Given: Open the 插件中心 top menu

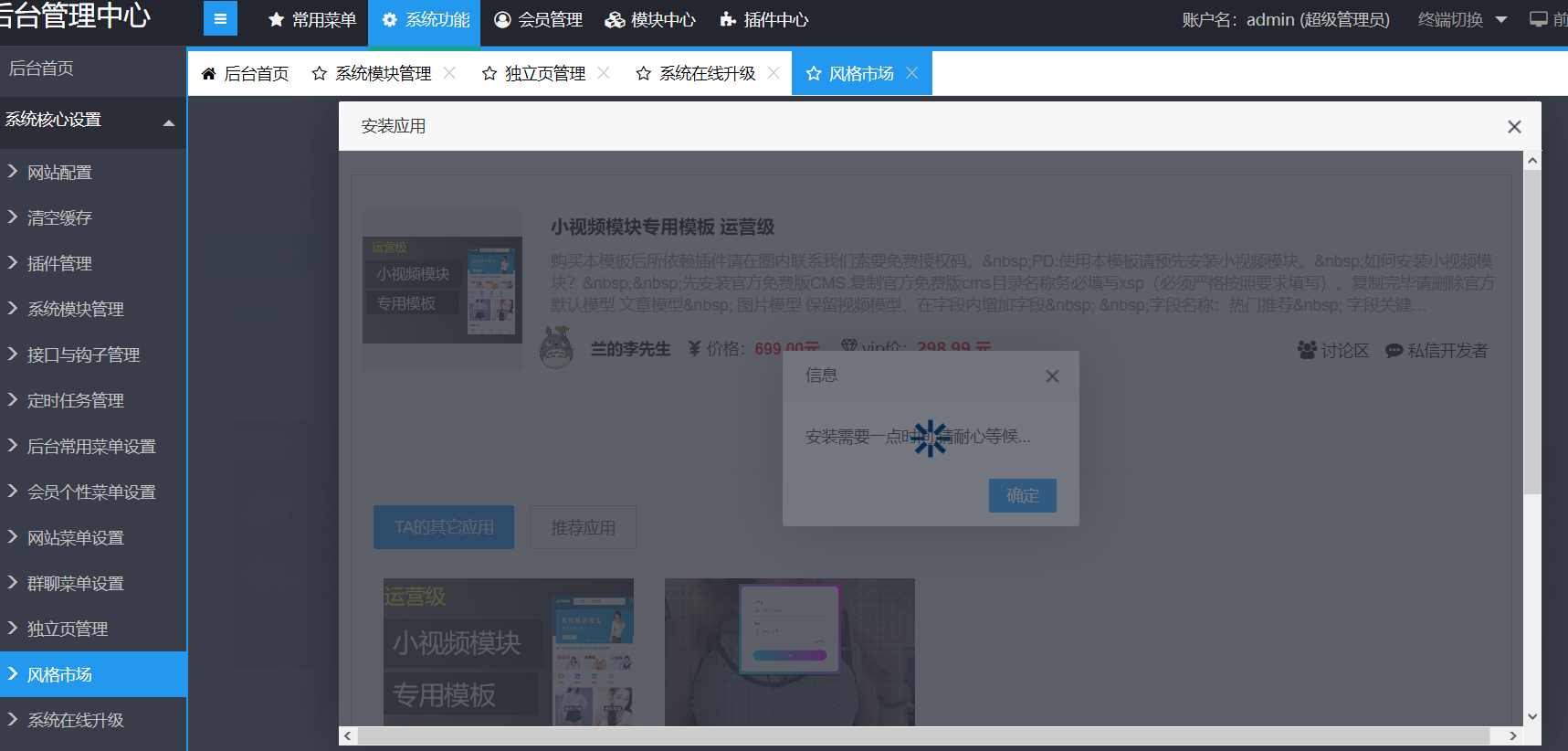Looking at the screenshot, I should pyautogui.click(x=763, y=20).
